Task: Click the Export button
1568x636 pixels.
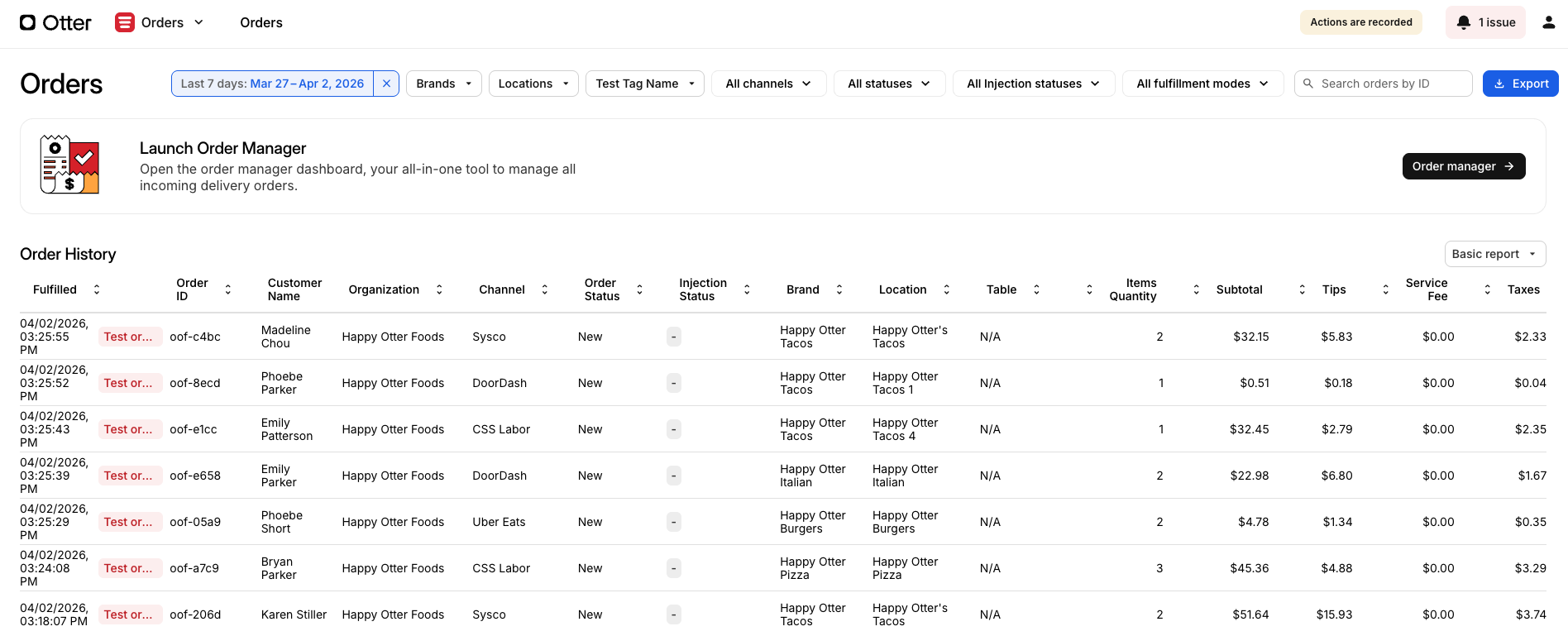Action: tap(1520, 84)
